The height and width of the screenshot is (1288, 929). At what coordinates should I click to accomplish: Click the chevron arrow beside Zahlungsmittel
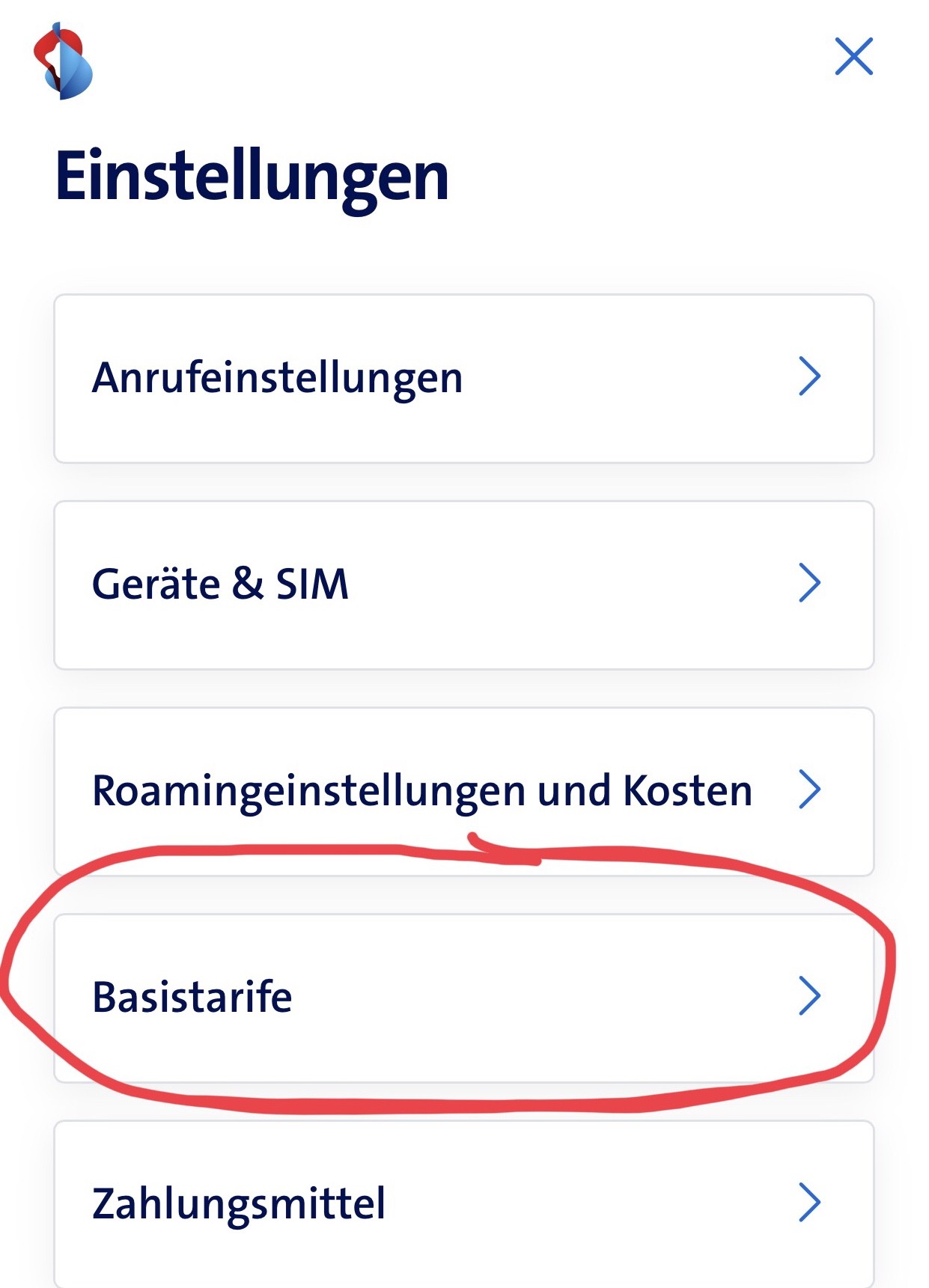[809, 1203]
